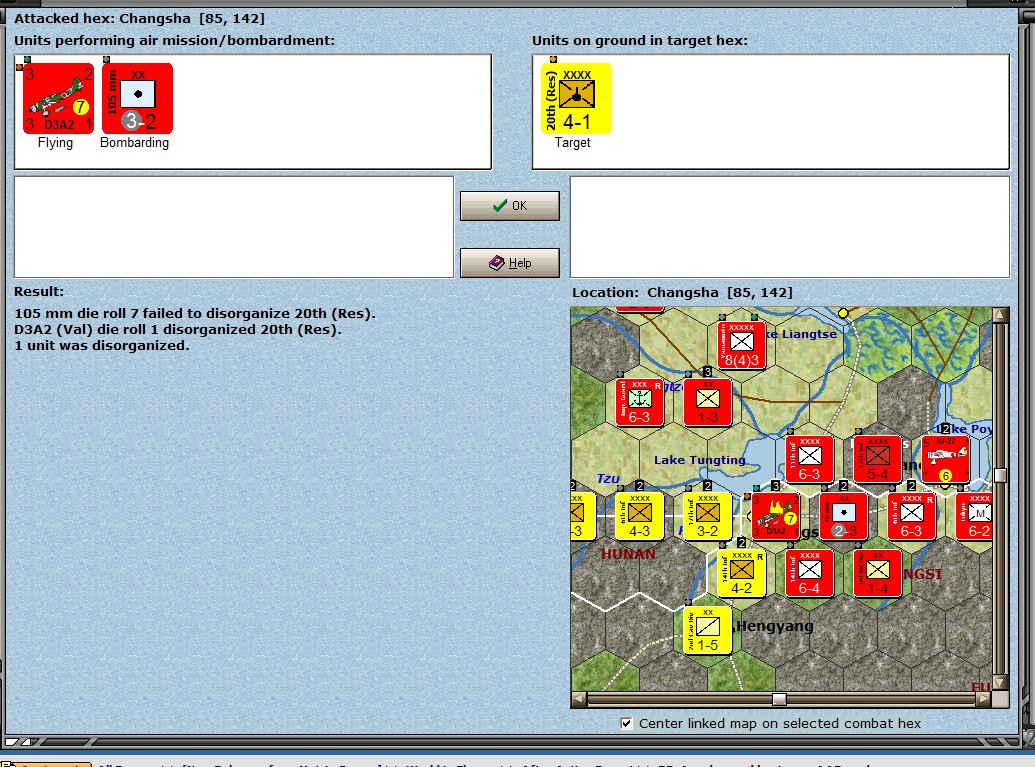Viewport: 1035px width, 767px height.
Task: Click the 'D3A2 (Val) die roll 1' result line
Action: click(178, 329)
